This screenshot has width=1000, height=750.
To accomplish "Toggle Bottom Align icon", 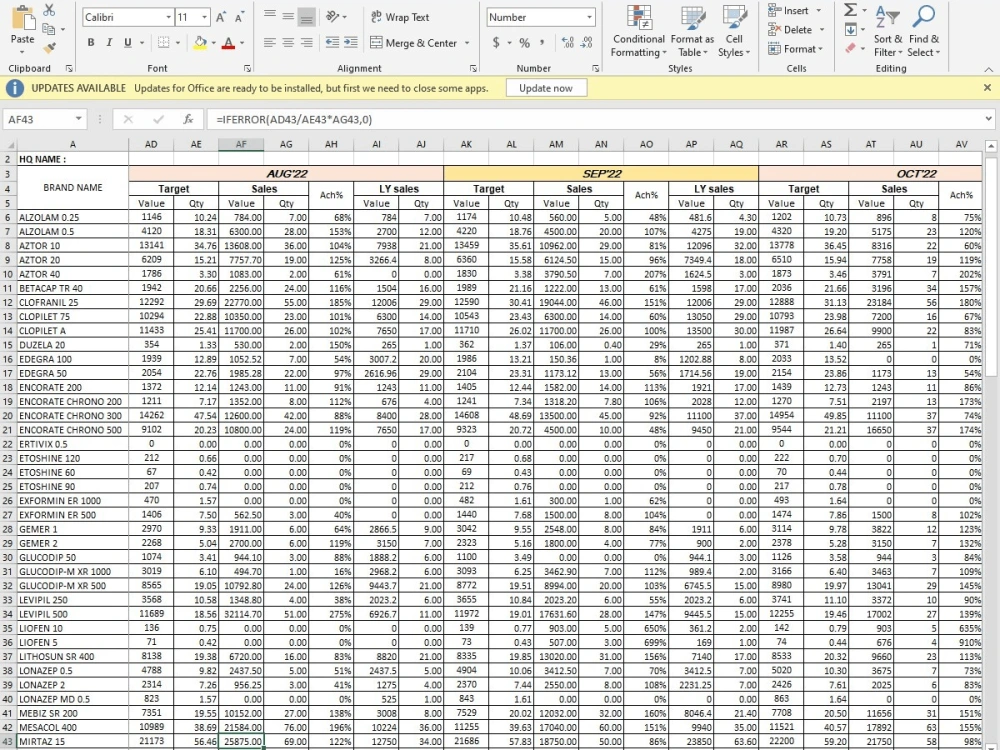I will (307, 18).
